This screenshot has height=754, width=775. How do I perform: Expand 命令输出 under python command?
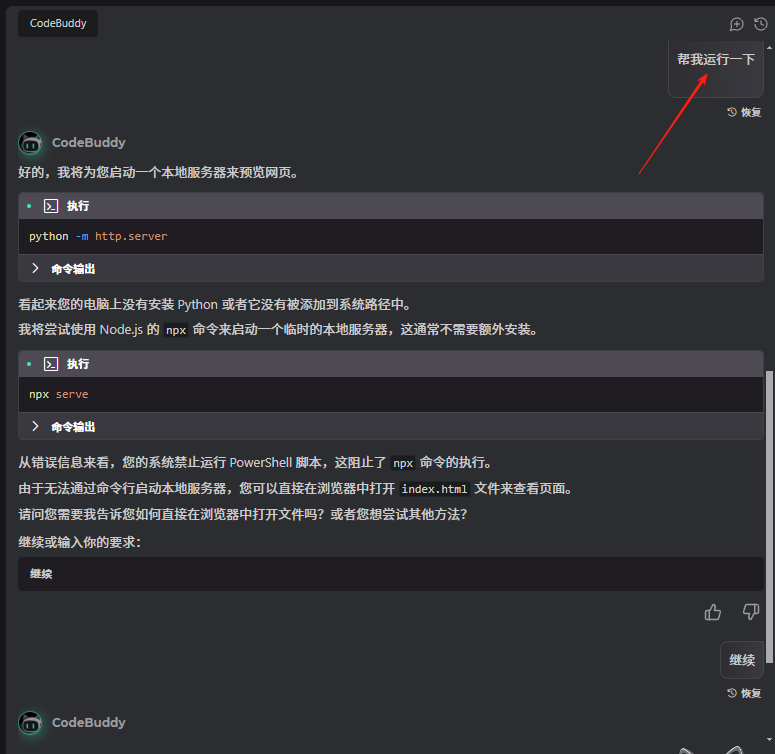pyautogui.click(x=63, y=269)
